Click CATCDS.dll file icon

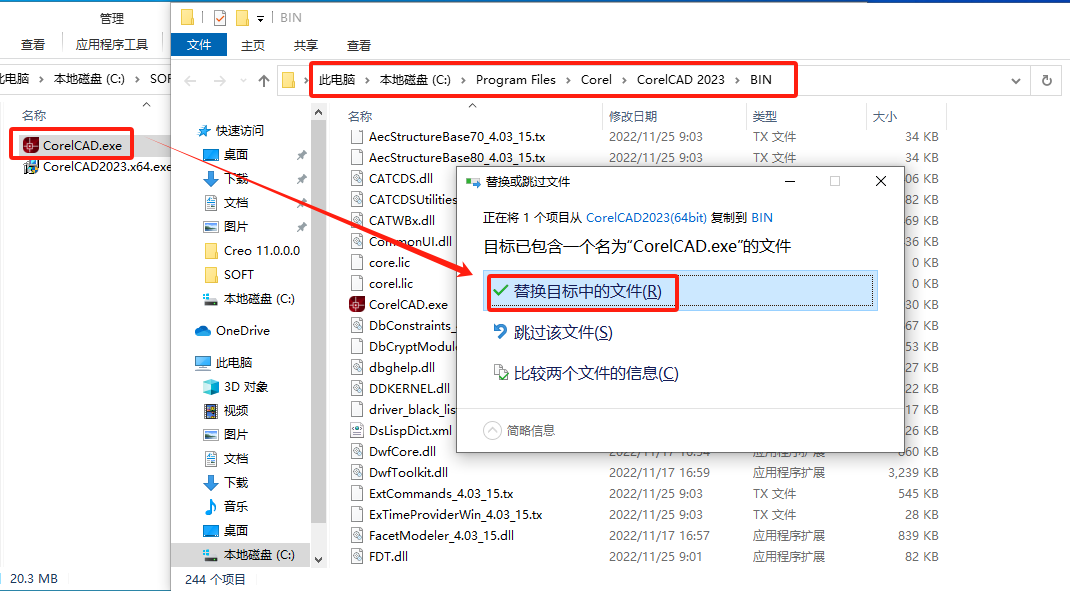click(357, 179)
